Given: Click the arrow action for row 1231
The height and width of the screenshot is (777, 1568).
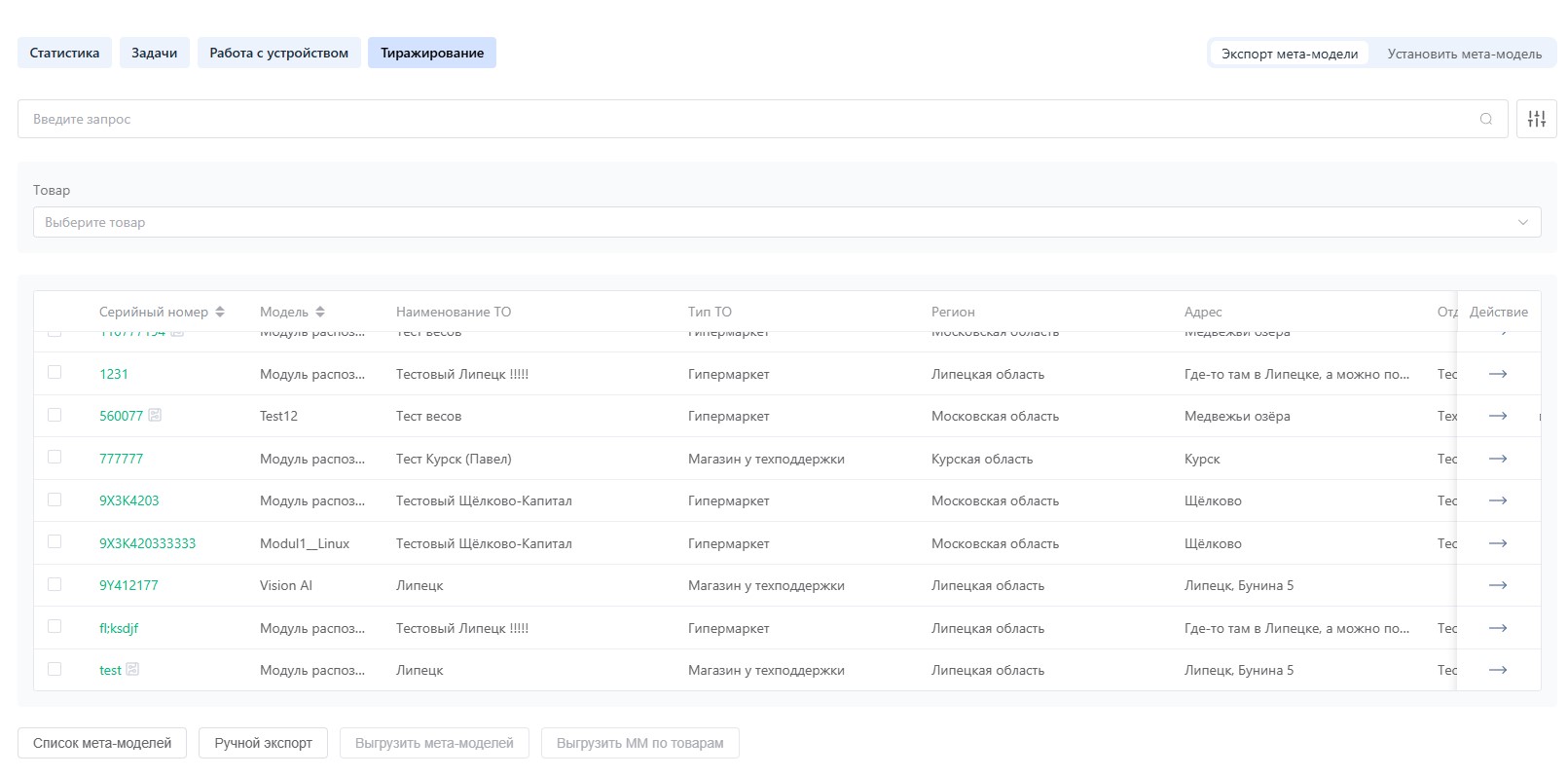Looking at the screenshot, I should click(1497, 374).
